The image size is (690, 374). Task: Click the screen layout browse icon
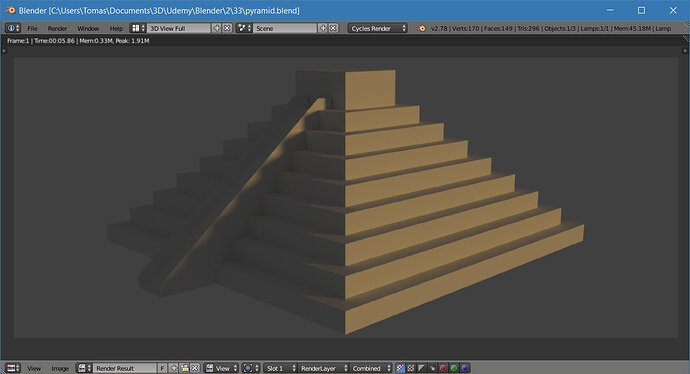click(x=138, y=28)
